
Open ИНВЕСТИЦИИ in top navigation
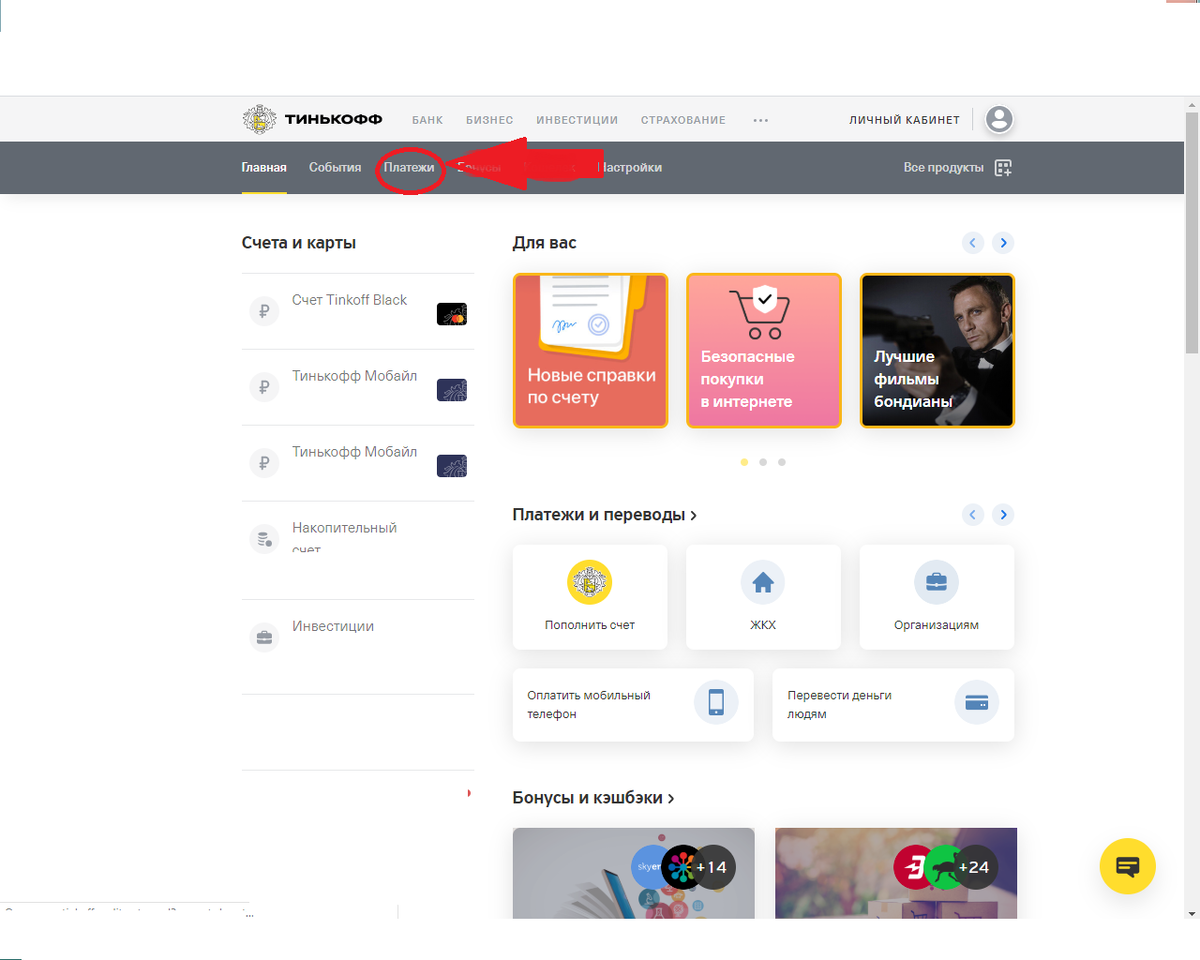tap(577, 120)
